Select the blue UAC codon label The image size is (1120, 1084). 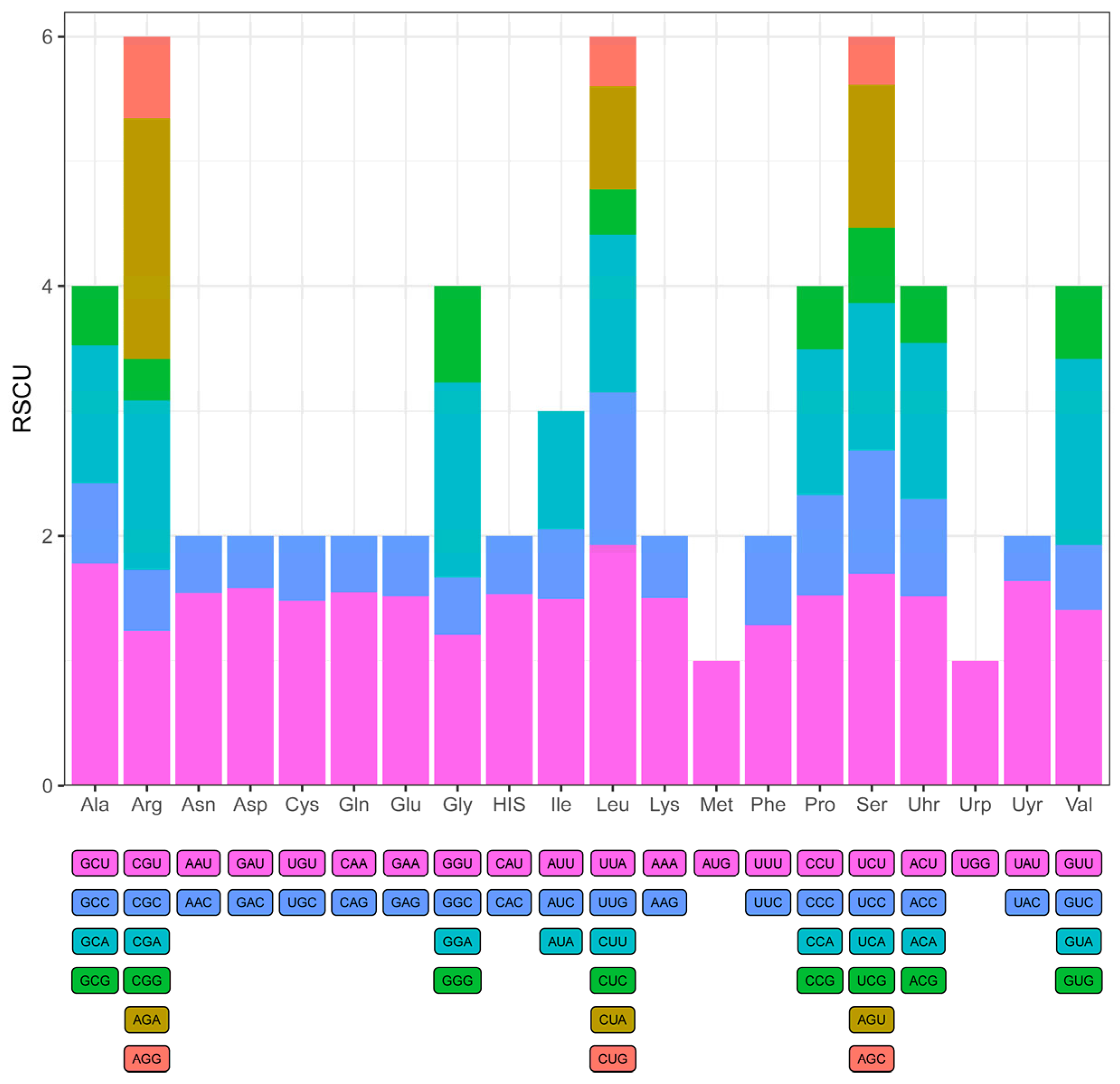(1027, 902)
